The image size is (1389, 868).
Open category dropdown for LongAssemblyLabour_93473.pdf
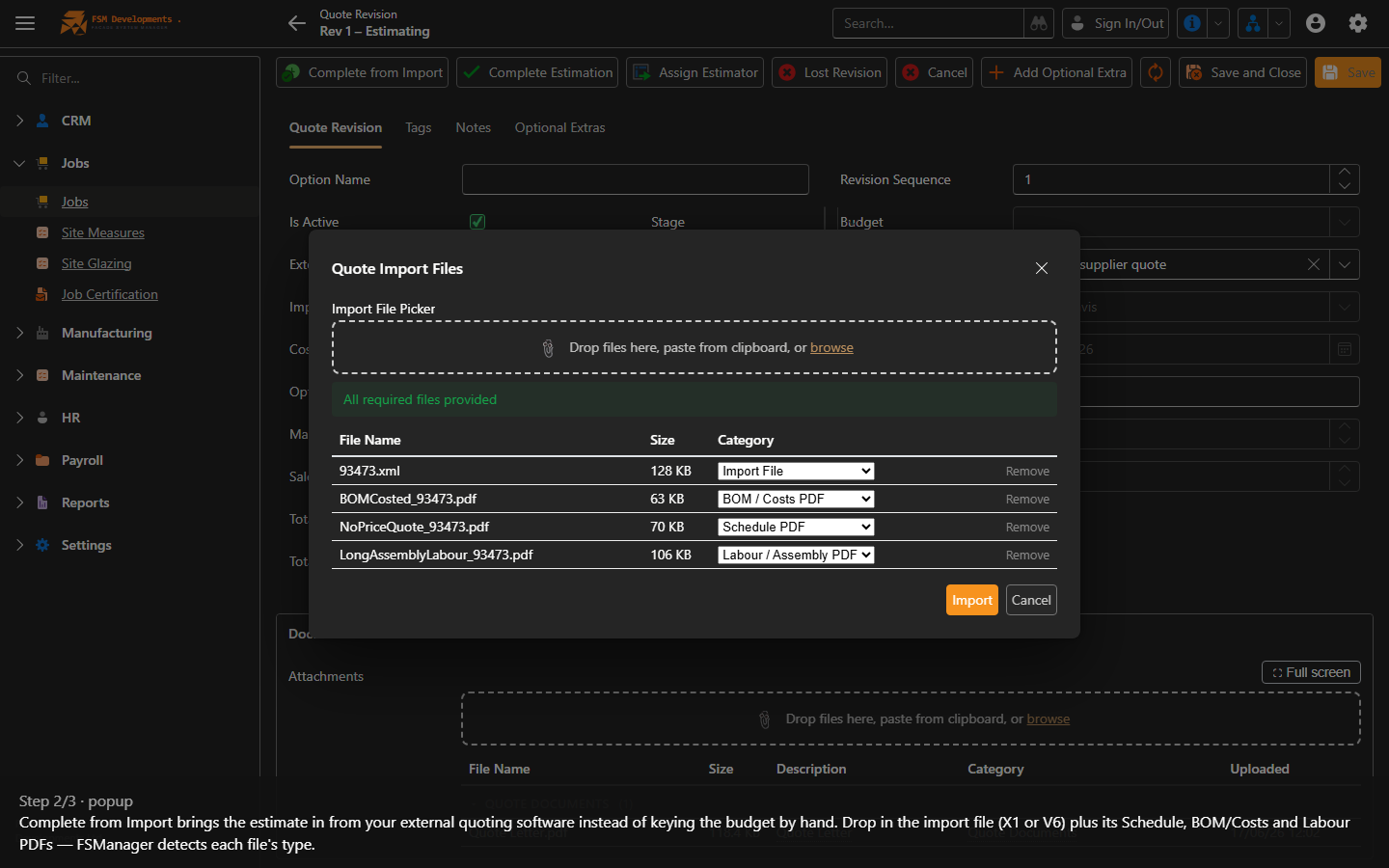[x=796, y=555]
